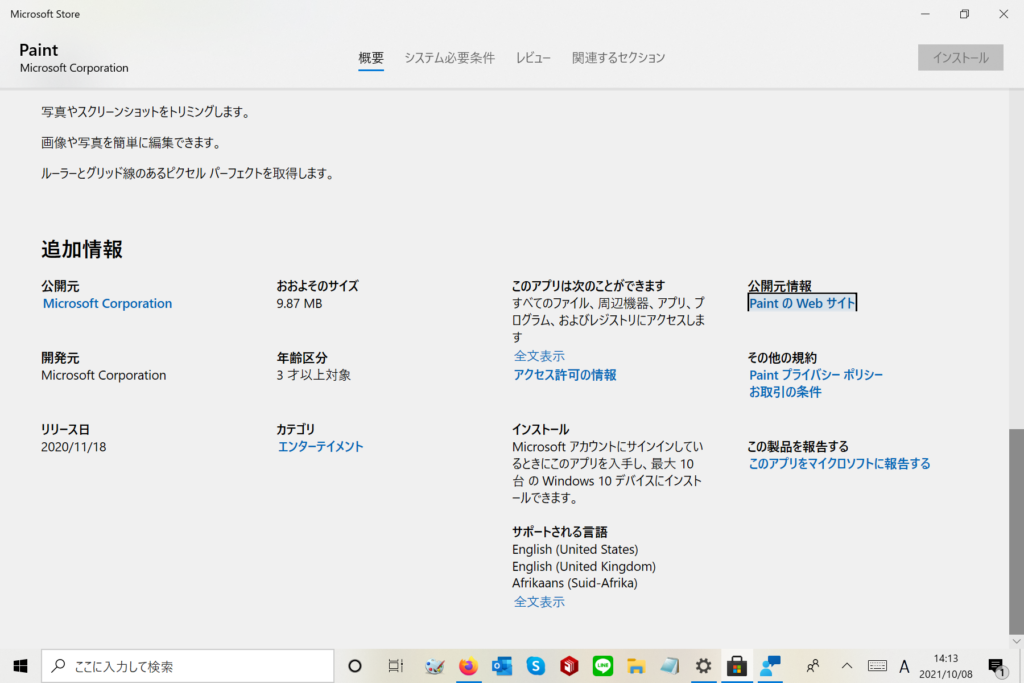Viewport: 1024px width, 683px height.
Task: Open Task View on the taskbar
Action: click(x=395, y=666)
